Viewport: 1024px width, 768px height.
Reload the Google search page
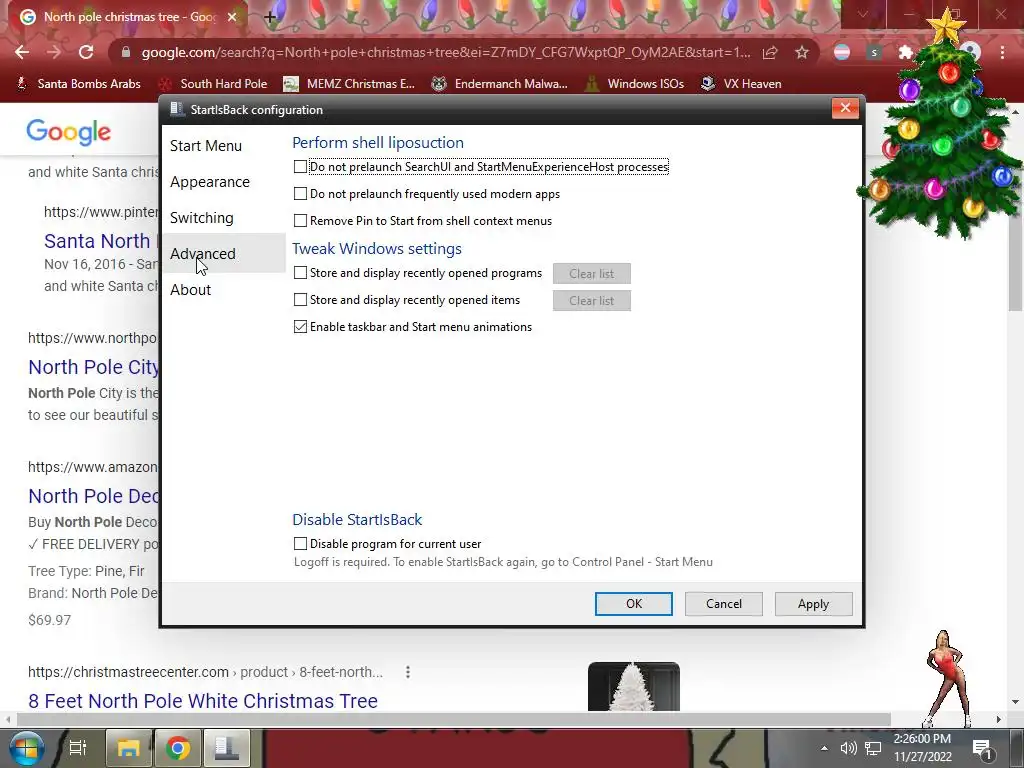click(x=86, y=52)
